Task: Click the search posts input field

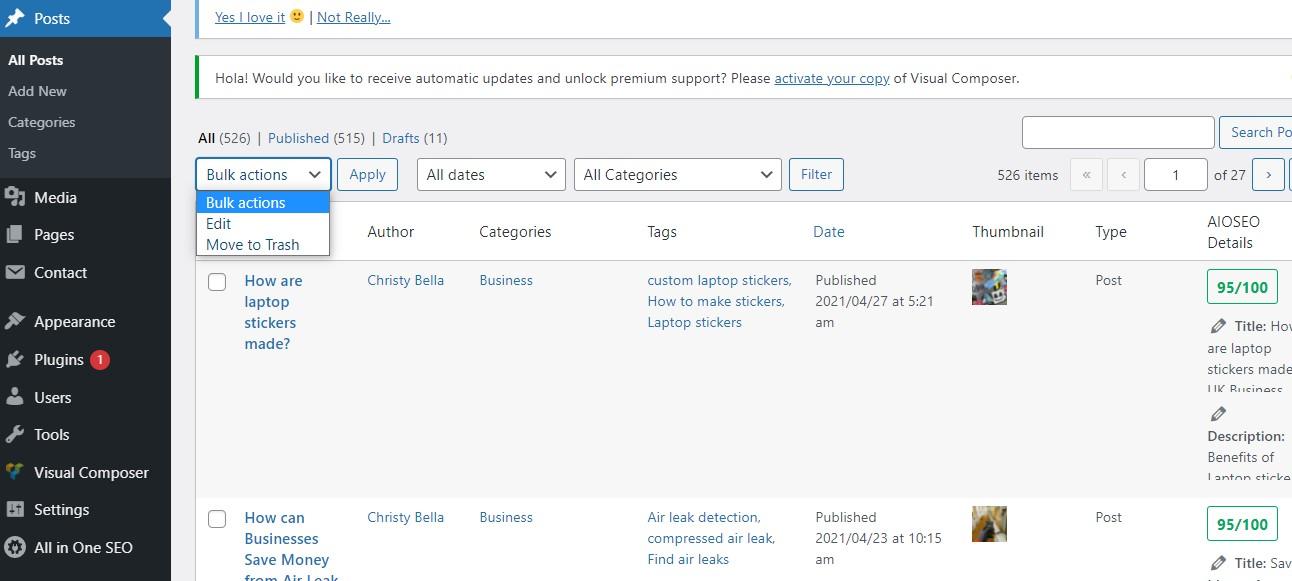Action: click(x=1117, y=132)
